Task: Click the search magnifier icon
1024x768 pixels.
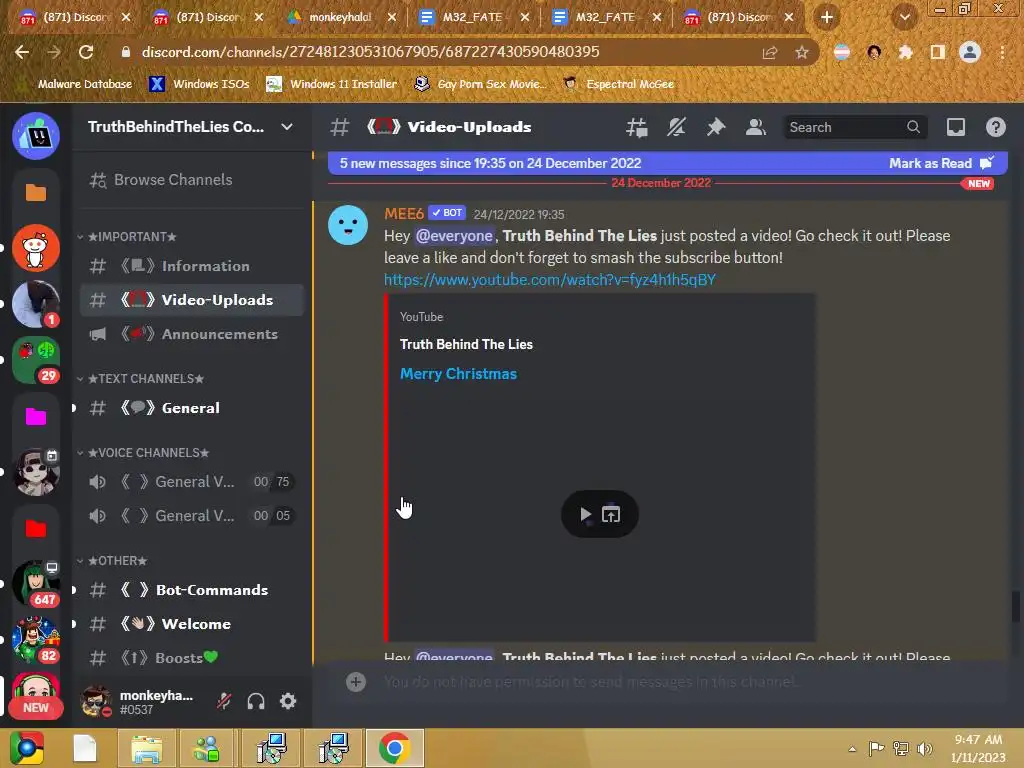Action: [x=913, y=127]
